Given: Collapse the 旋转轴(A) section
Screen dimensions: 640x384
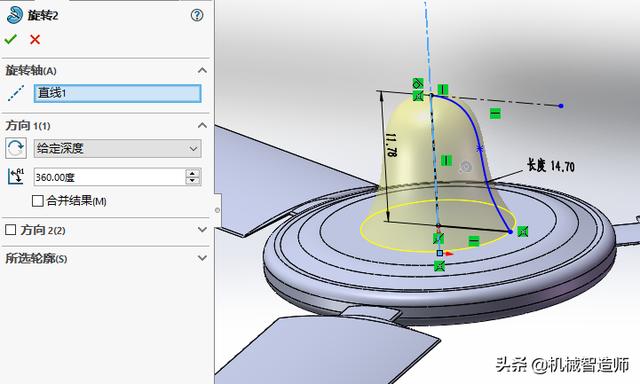Looking at the screenshot, I should pyautogui.click(x=202, y=71).
